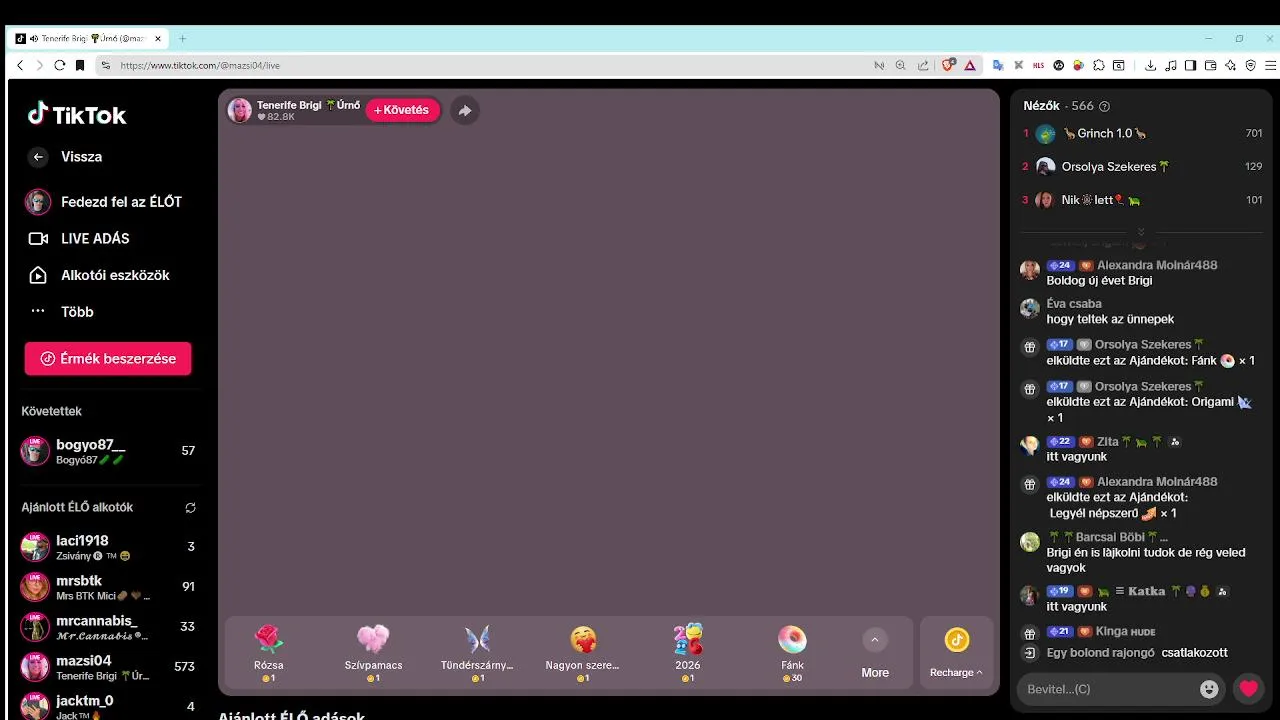Send a like with heart button
Screen dimensions: 1280x720
(x=1248, y=689)
